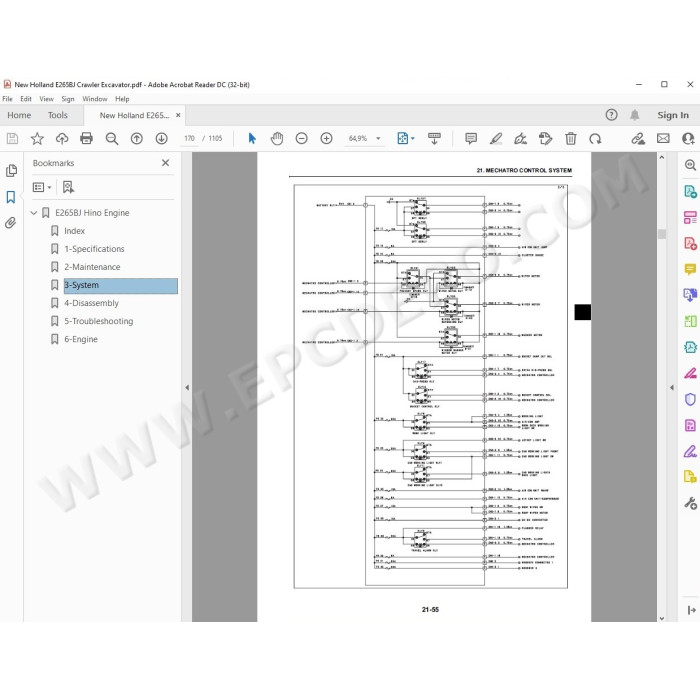This screenshot has height=700, width=700.
Task: Collapse the right tools pane arrow
Action: [x=672, y=388]
